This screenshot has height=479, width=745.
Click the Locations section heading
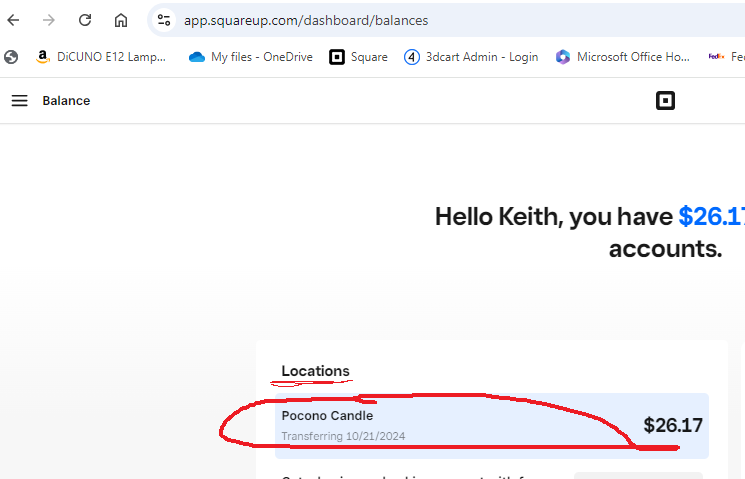click(x=315, y=371)
